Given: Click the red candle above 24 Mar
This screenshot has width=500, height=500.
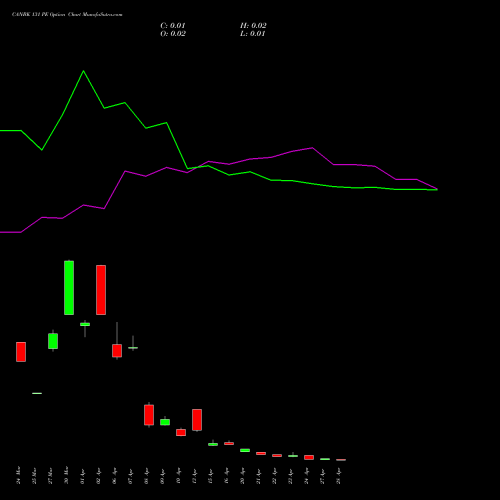Looking at the screenshot, I should point(21,352).
